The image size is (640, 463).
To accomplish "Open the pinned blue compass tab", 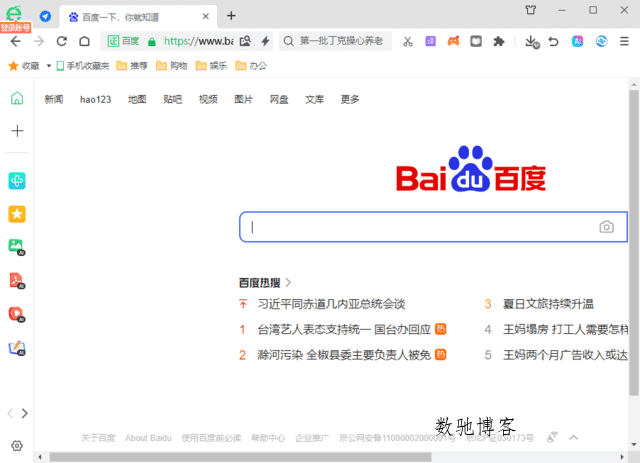I will coord(45,16).
